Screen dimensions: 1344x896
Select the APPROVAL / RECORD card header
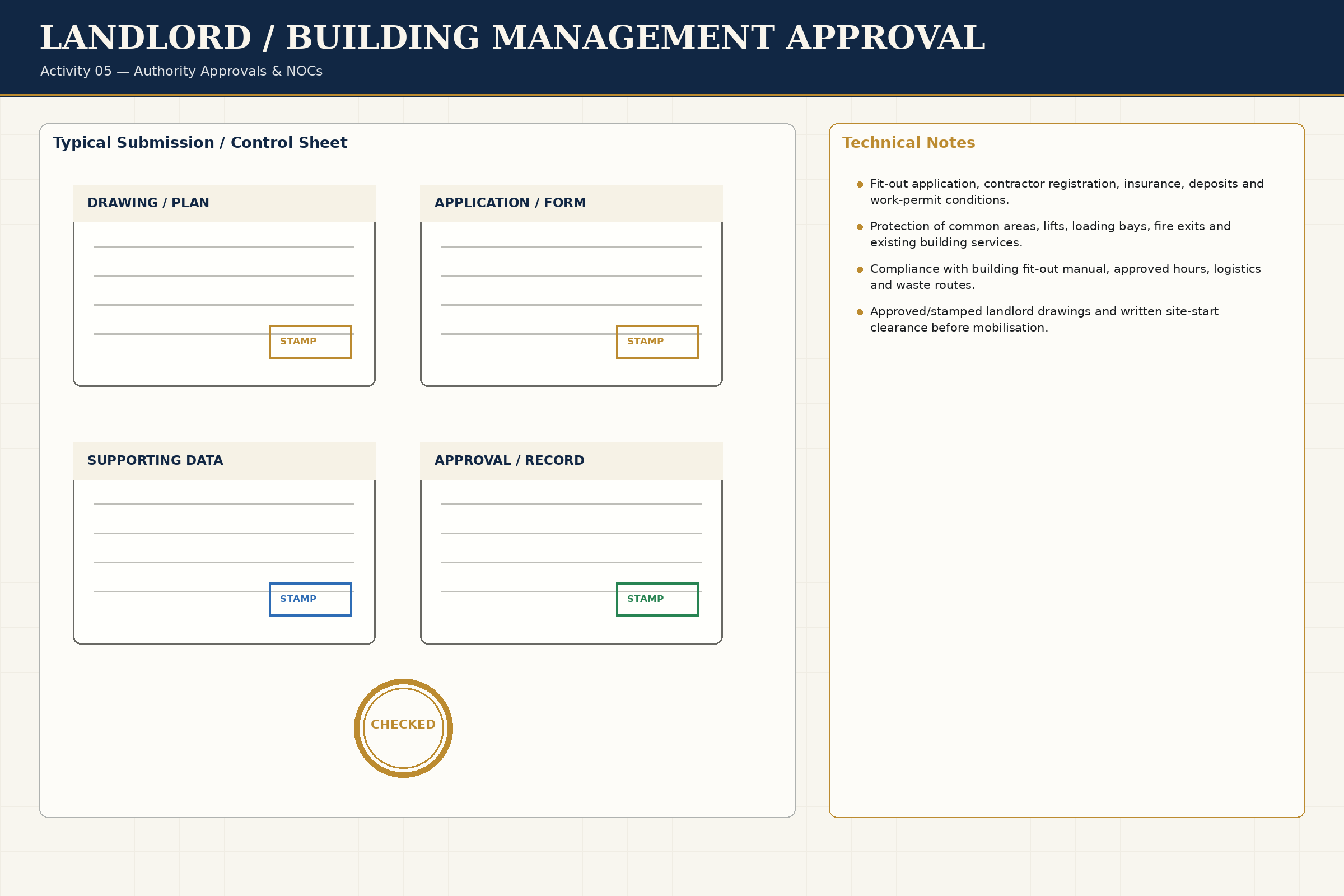(x=571, y=461)
